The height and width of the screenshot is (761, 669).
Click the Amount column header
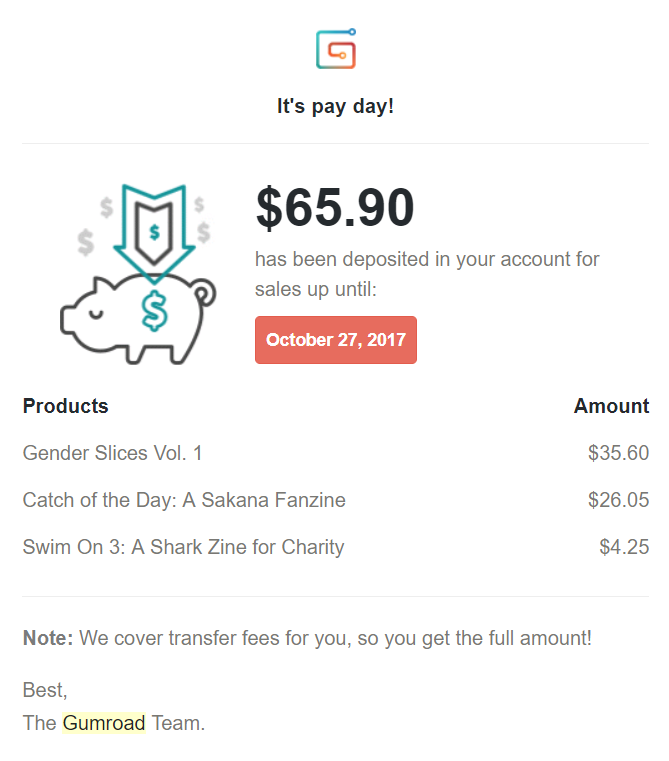coord(611,406)
